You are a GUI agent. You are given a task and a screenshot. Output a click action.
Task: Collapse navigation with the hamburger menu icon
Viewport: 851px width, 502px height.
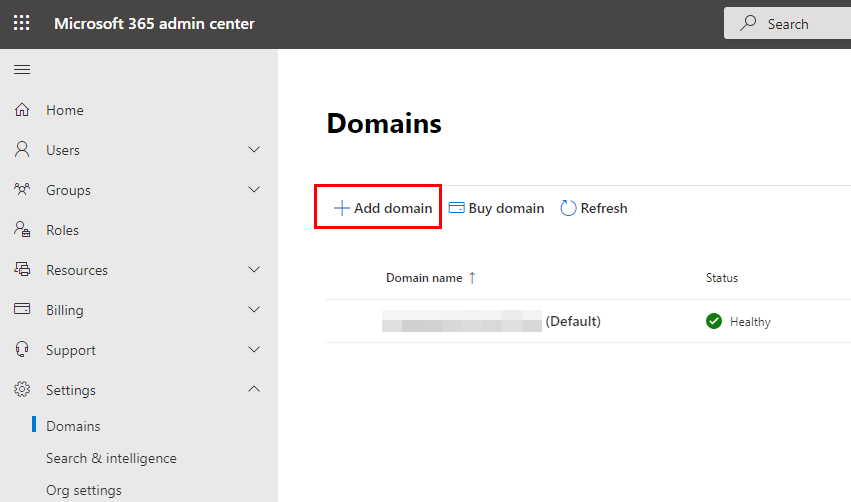pos(22,69)
